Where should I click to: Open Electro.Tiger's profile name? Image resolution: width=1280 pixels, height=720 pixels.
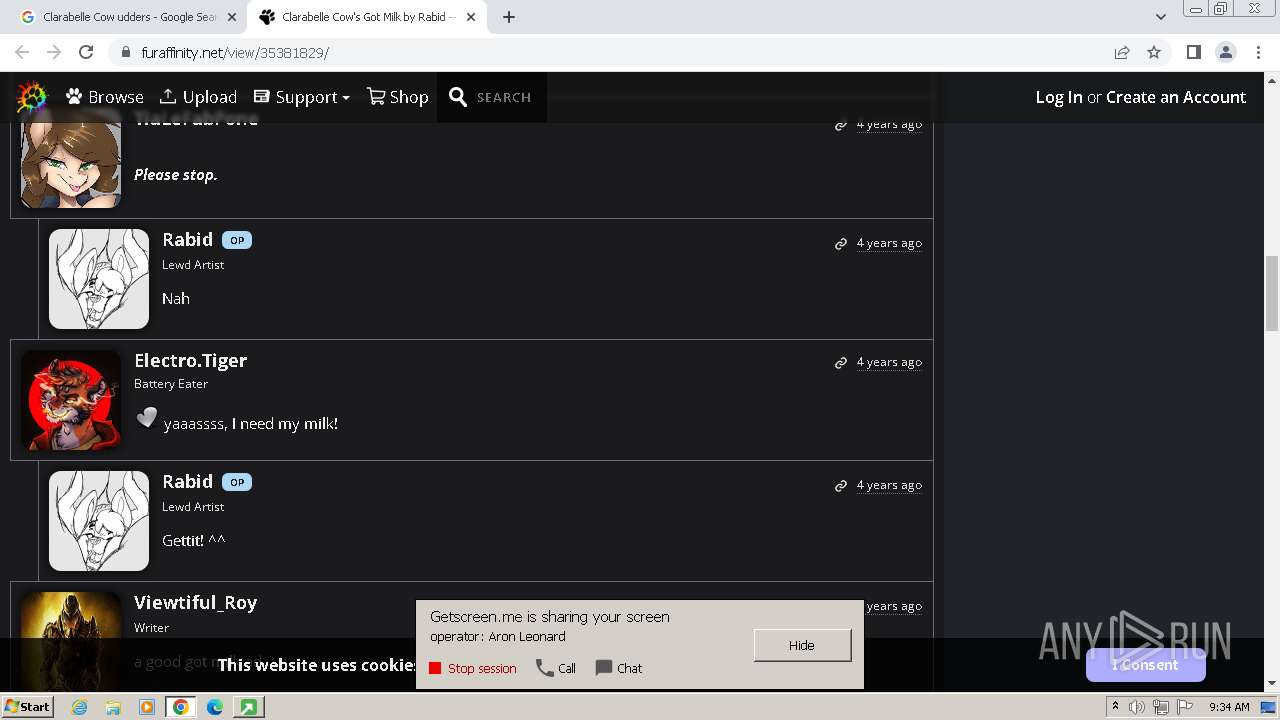(191, 360)
